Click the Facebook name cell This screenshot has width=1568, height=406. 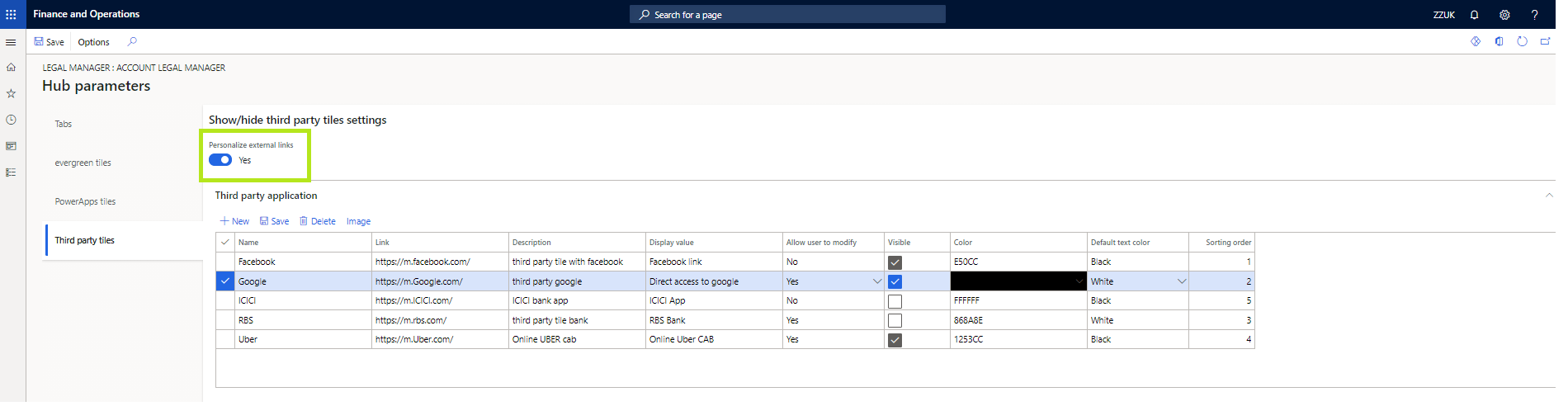pos(303,262)
